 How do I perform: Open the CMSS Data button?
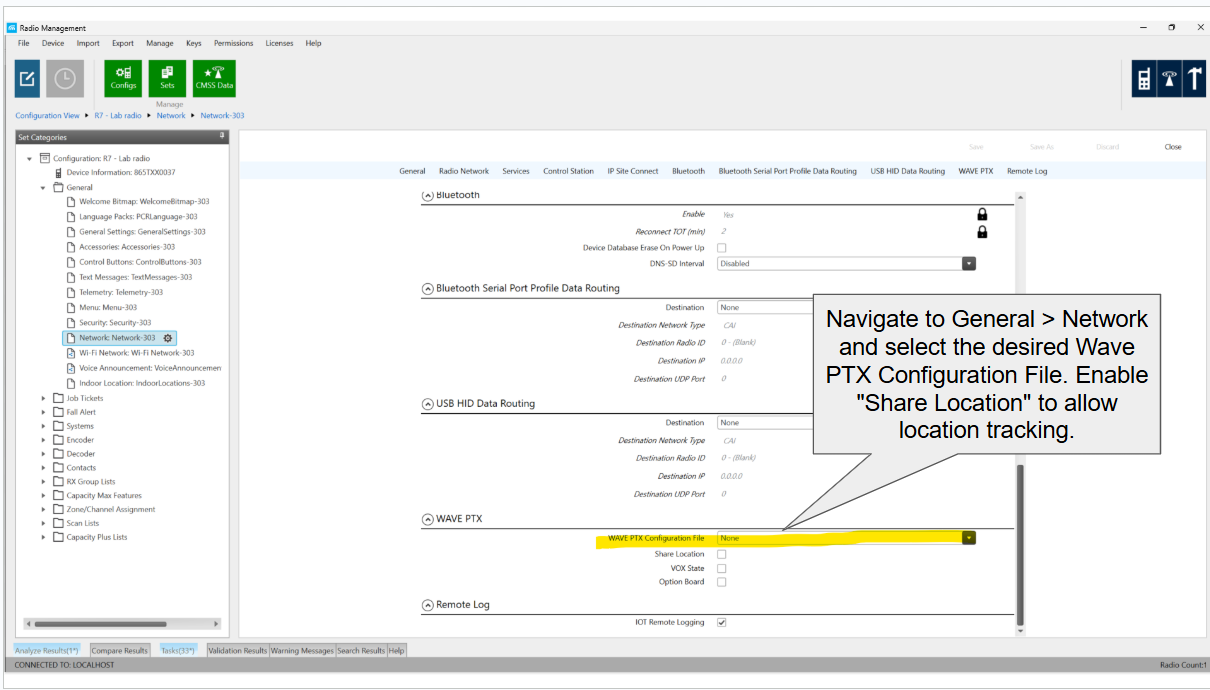214,78
